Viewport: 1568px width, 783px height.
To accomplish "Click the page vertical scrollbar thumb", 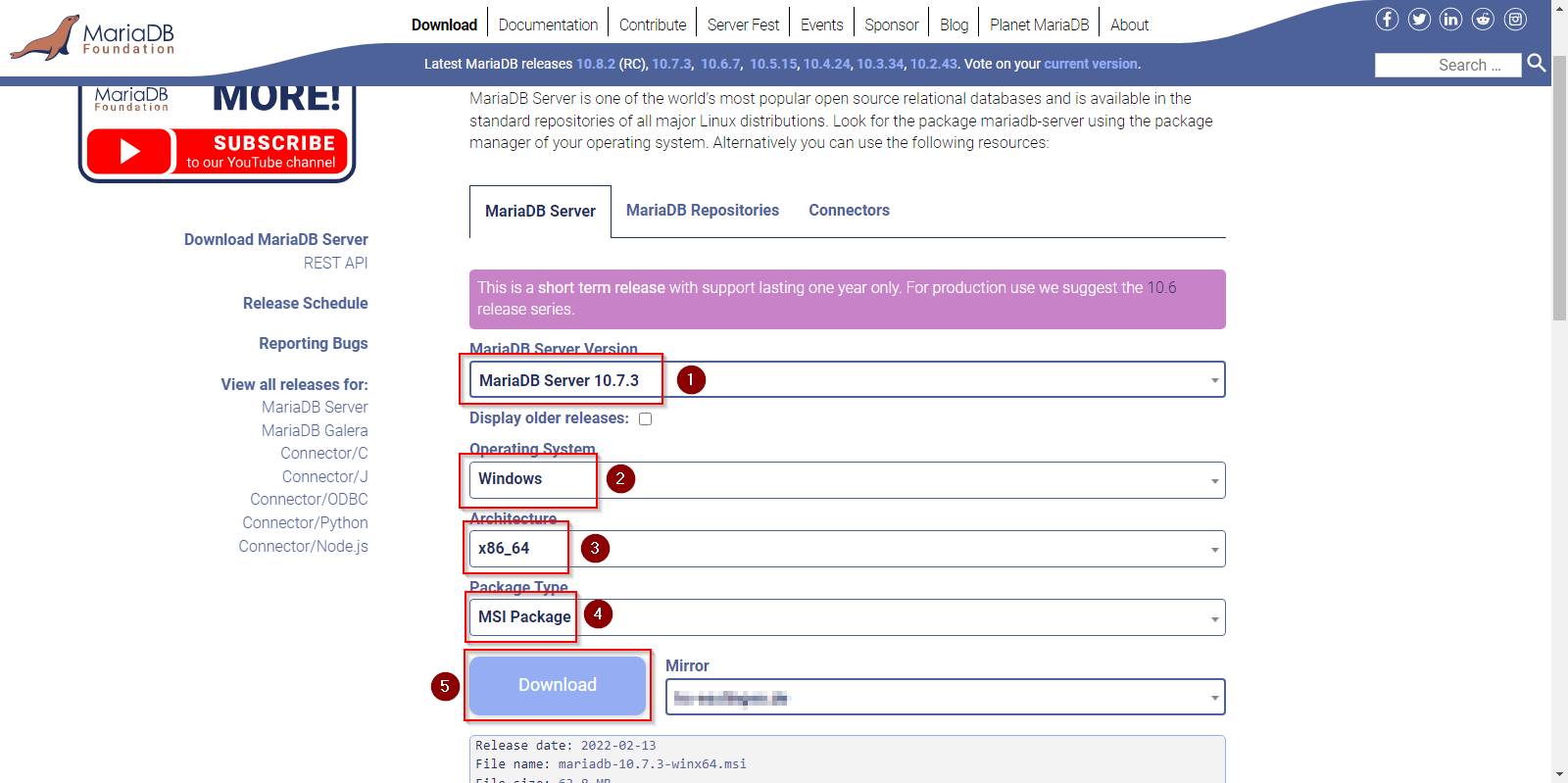I will click(1559, 188).
